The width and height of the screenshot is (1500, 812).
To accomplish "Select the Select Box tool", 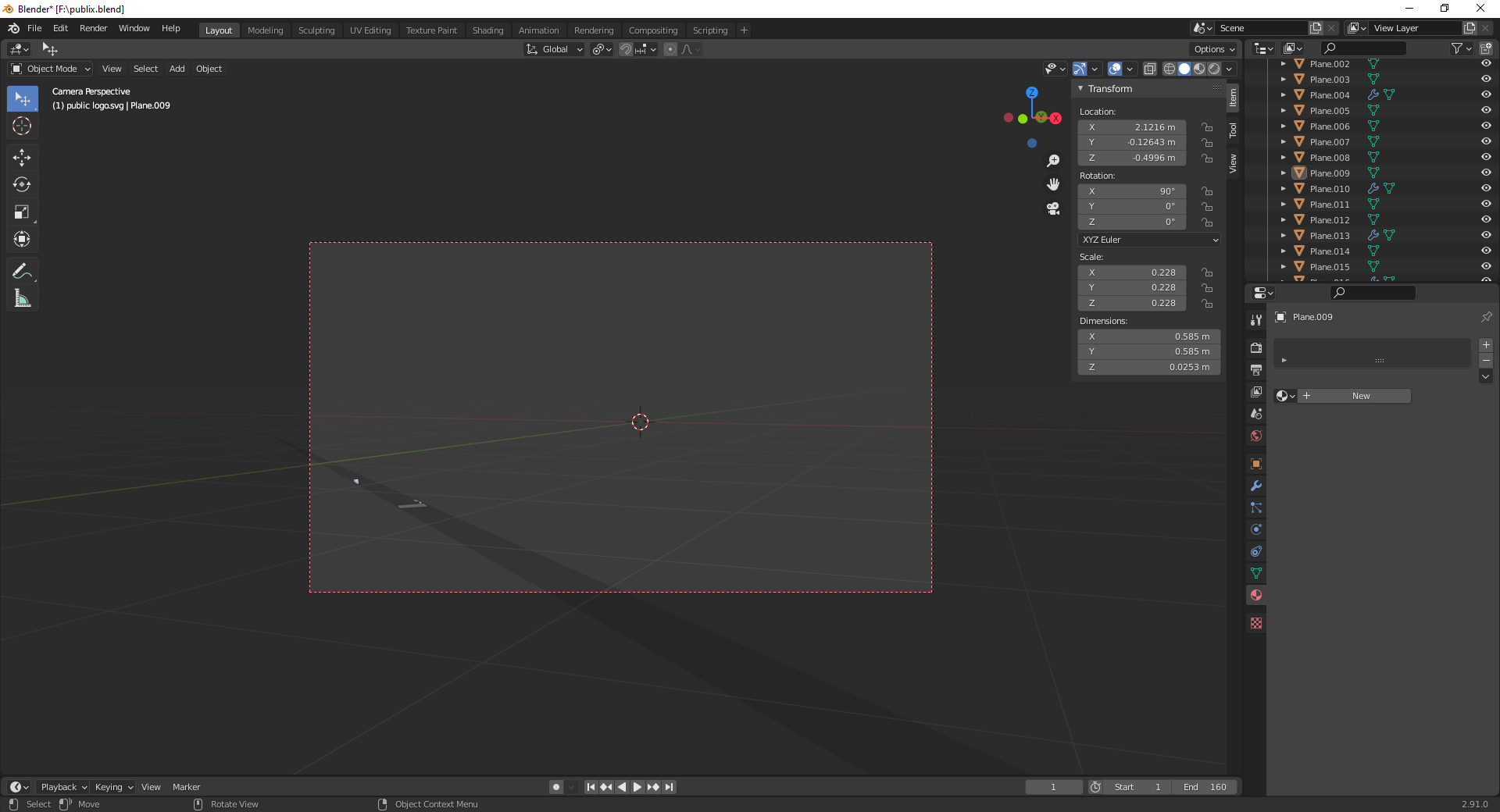I will [x=22, y=99].
